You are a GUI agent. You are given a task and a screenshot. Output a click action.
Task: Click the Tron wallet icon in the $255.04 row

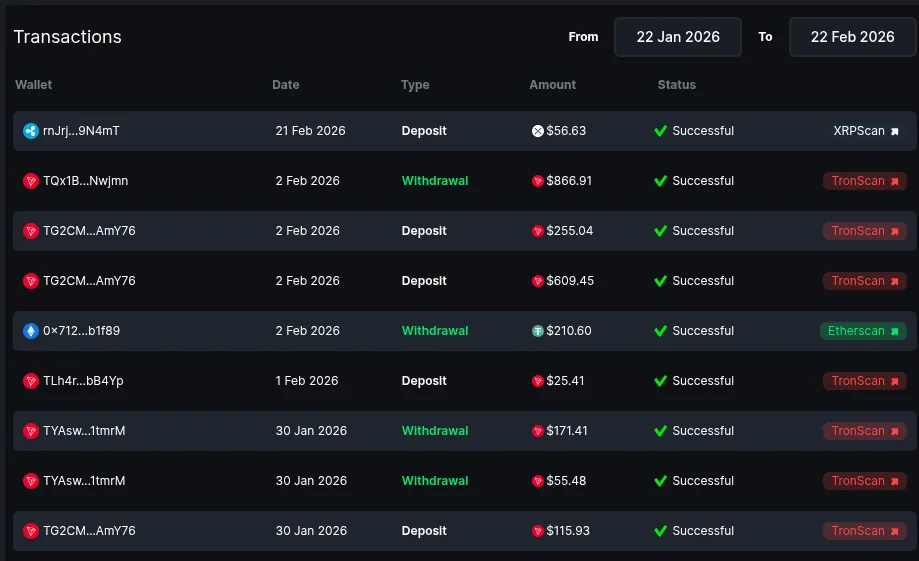(x=31, y=231)
